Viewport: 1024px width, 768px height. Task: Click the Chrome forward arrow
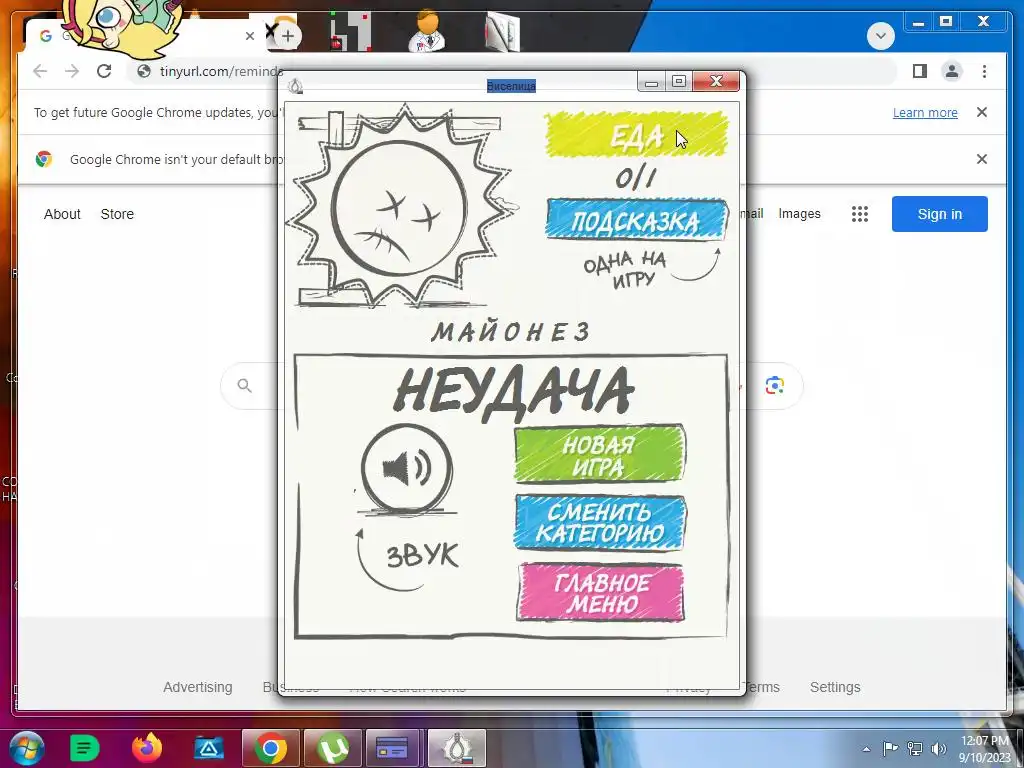point(72,71)
